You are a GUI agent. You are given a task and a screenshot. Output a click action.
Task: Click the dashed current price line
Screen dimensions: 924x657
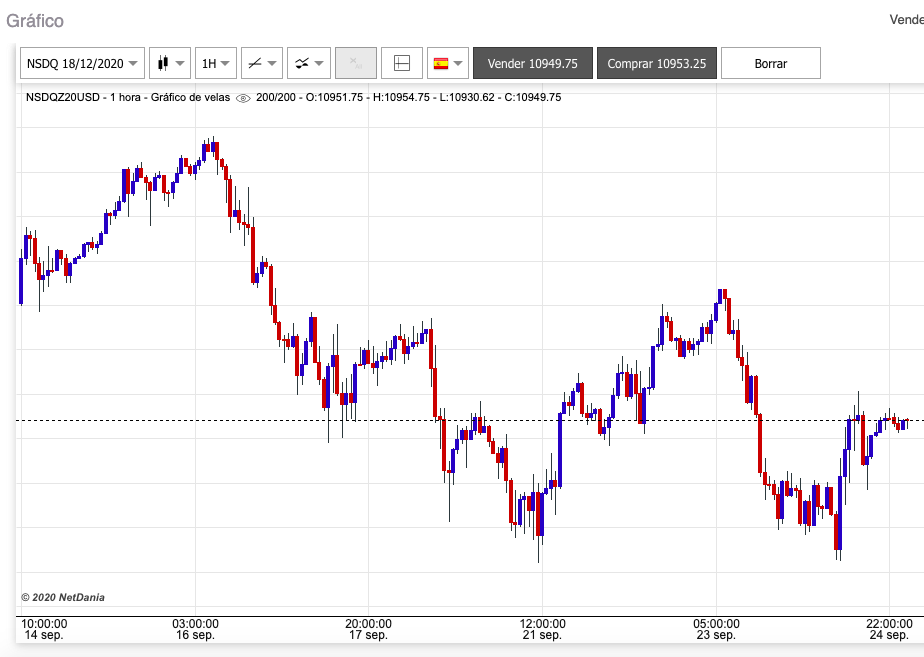pyautogui.click(x=300, y=420)
